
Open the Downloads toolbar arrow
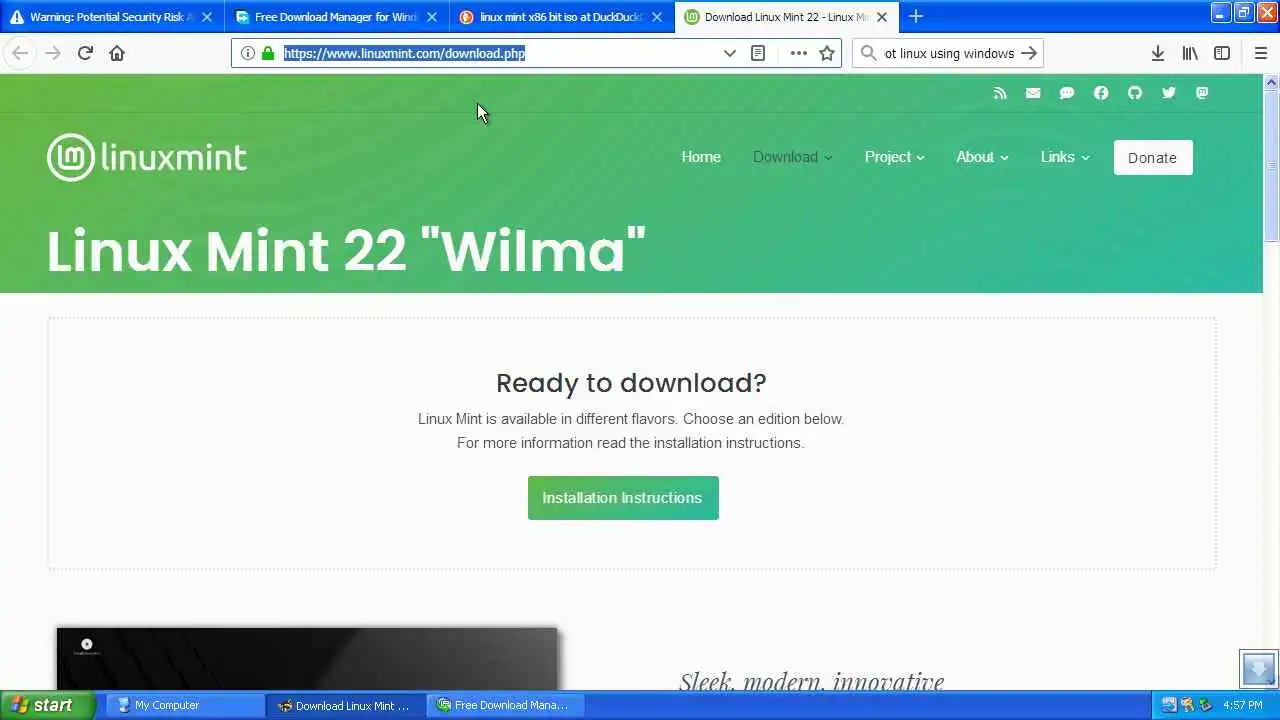pyautogui.click(x=1157, y=53)
